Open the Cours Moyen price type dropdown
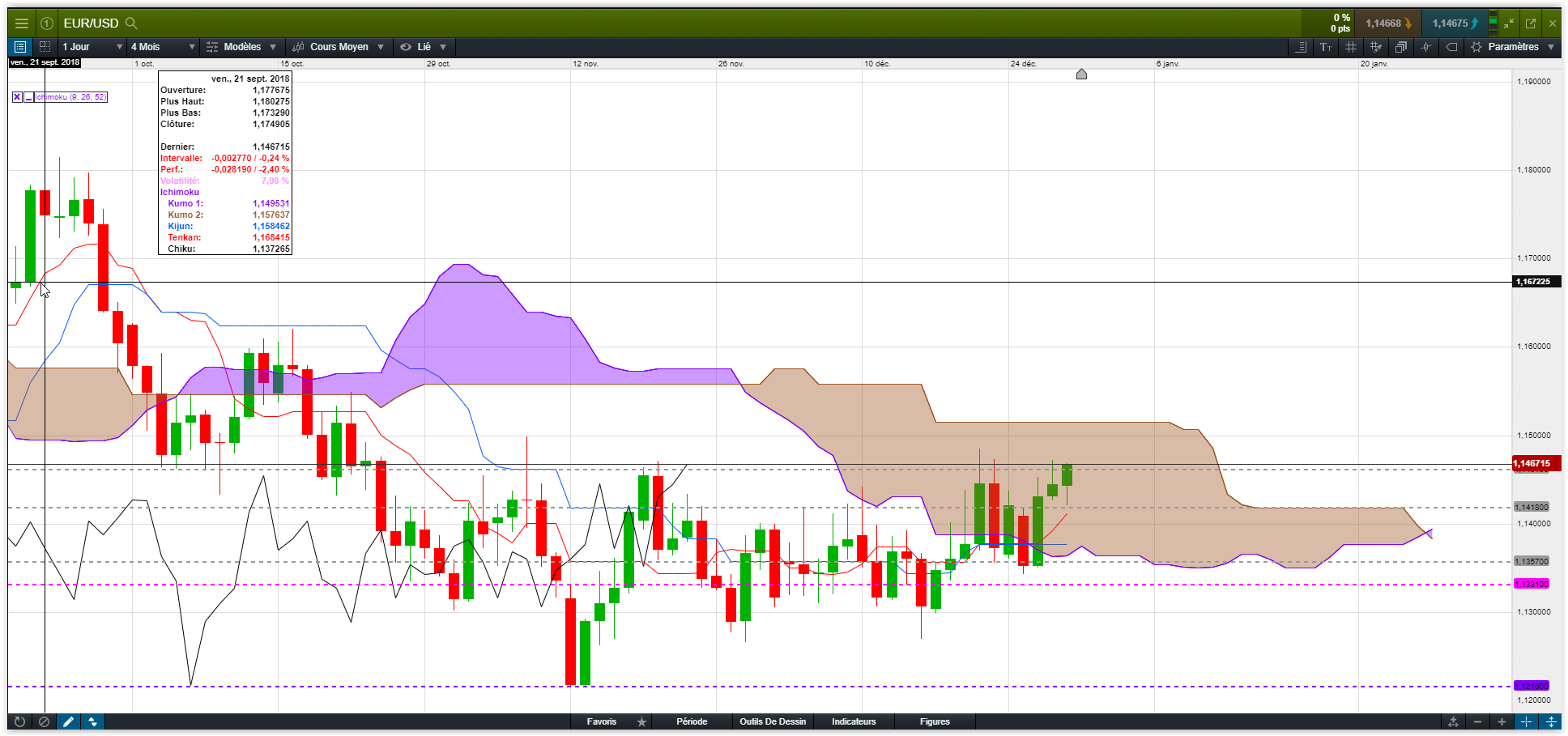This screenshot has width=1568, height=736. pyautogui.click(x=338, y=47)
